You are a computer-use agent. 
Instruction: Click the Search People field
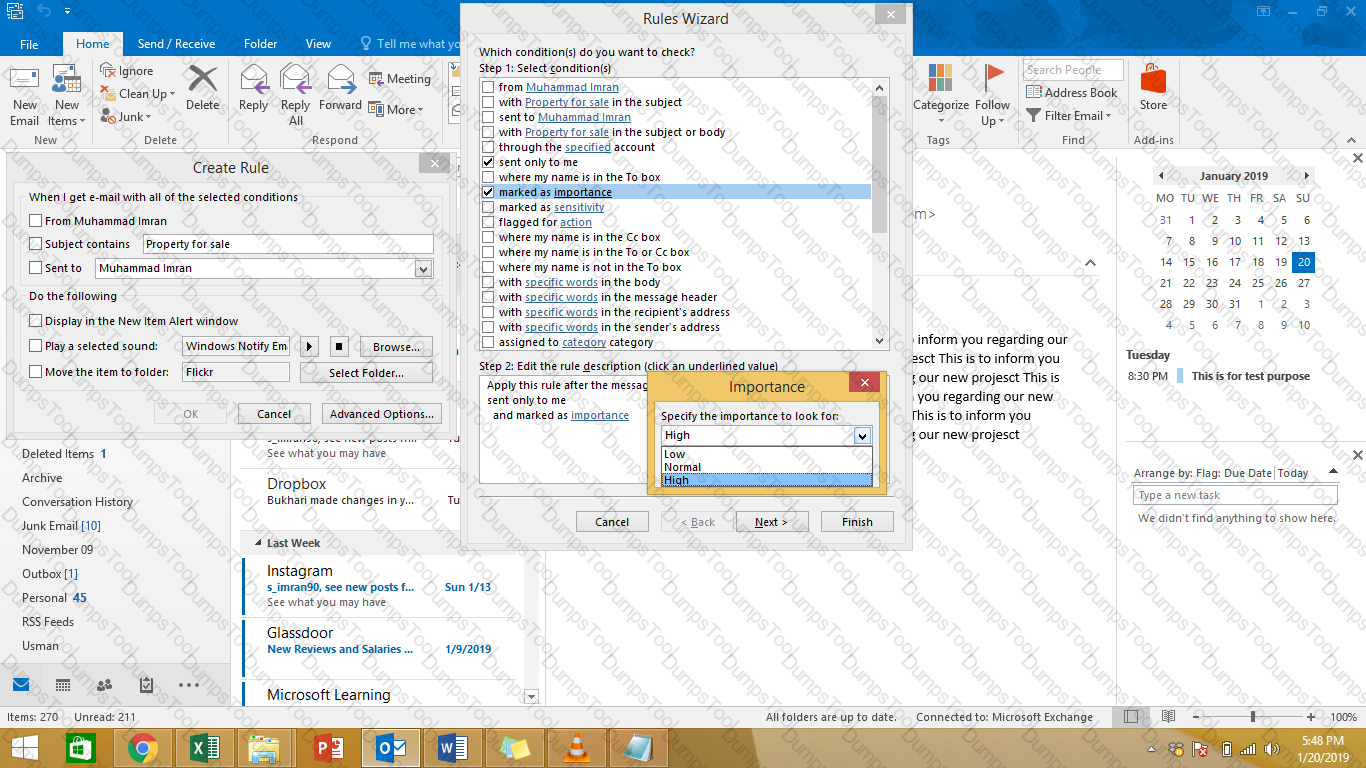pyautogui.click(x=1073, y=70)
